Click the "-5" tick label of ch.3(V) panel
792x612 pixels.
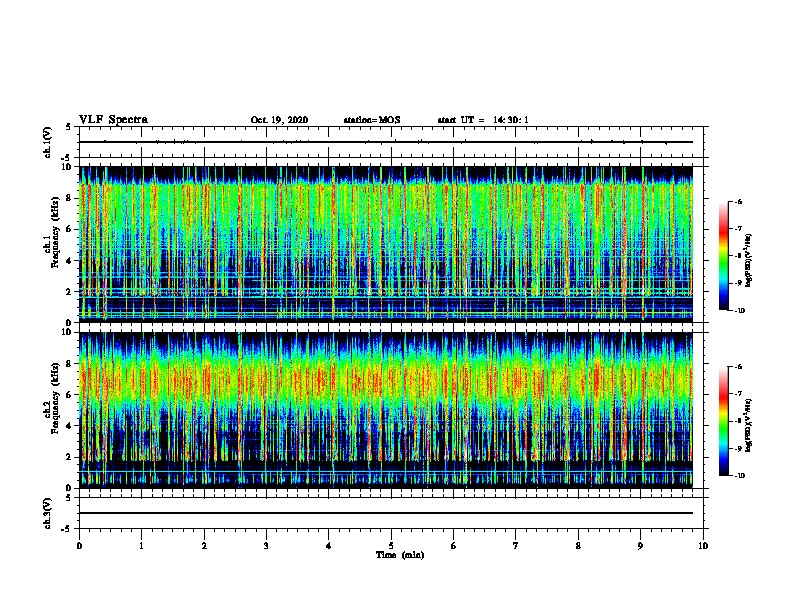pyautogui.click(x=67, y=529)
